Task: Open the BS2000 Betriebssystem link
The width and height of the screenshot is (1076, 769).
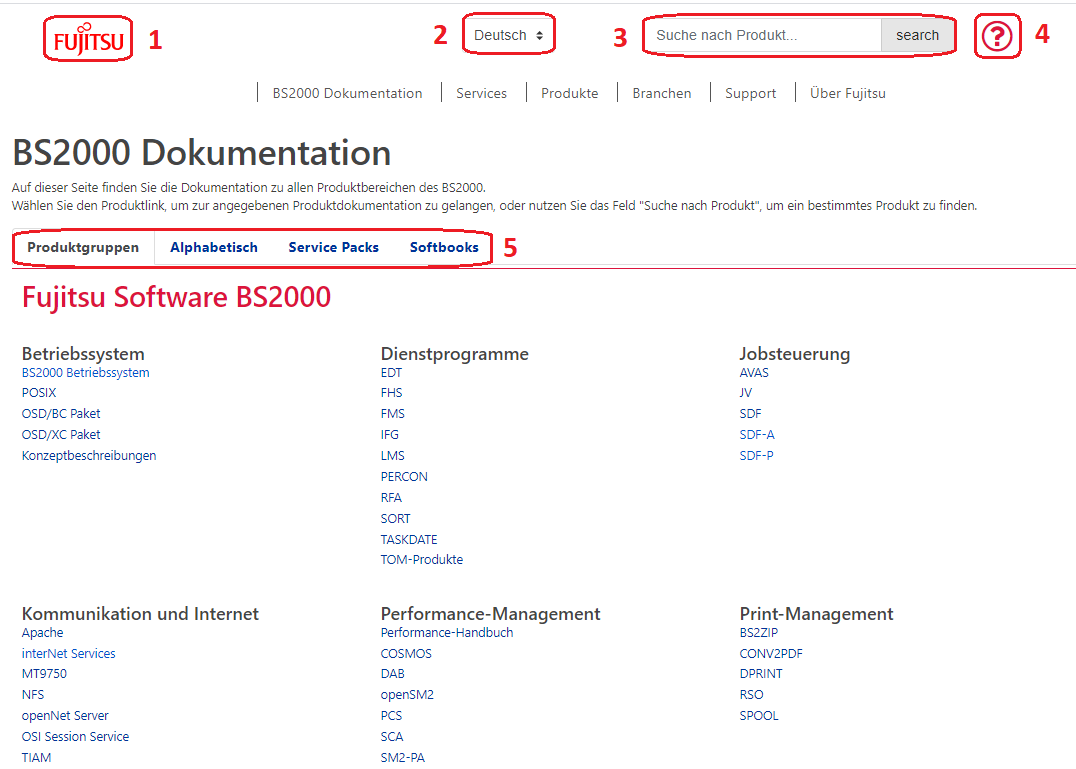Action: tap(85, 373)
